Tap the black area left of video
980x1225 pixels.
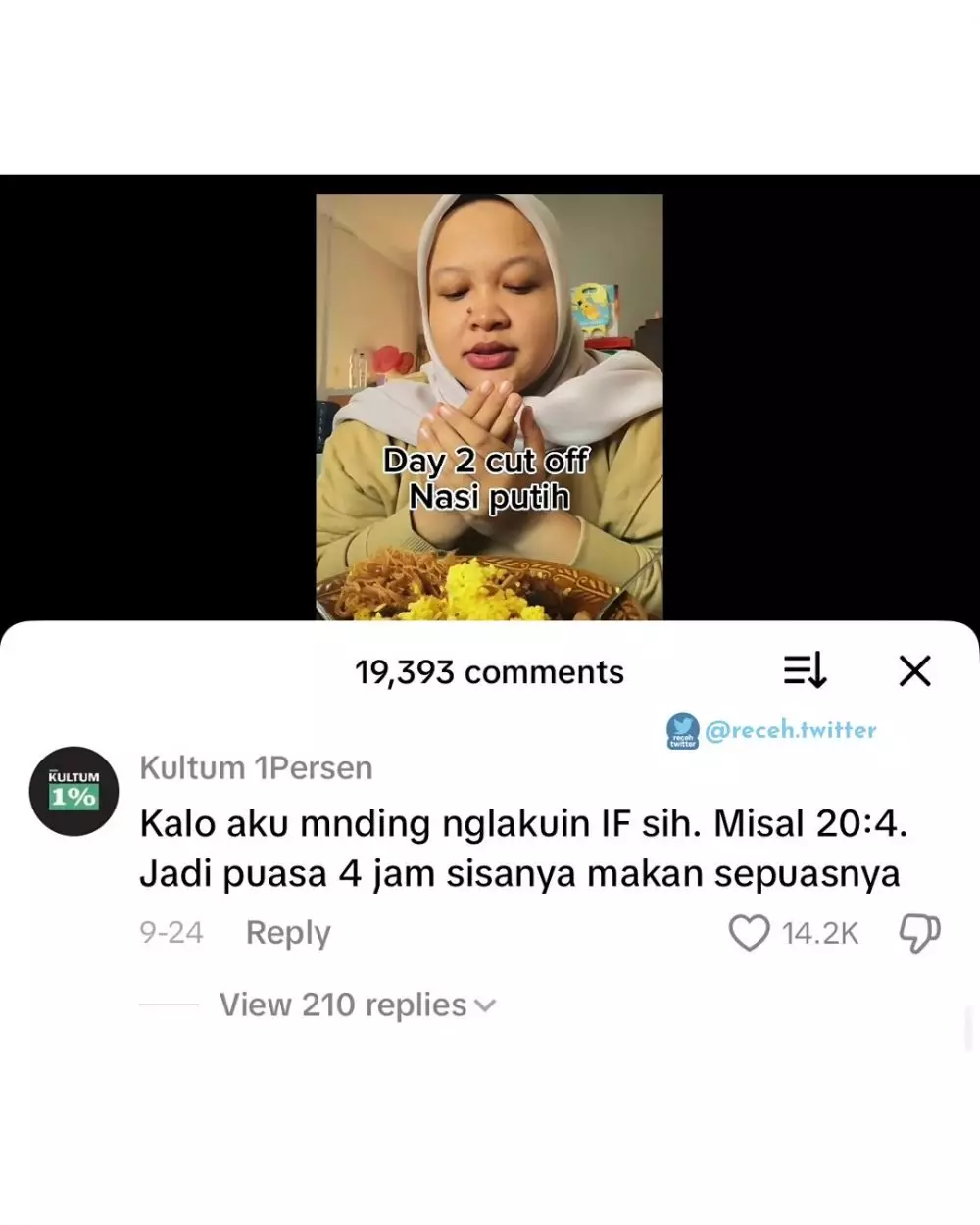point(157,397)
